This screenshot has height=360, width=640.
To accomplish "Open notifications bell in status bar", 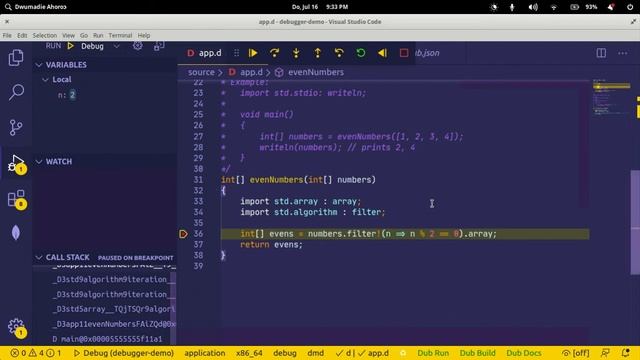I will click(625, 353).
